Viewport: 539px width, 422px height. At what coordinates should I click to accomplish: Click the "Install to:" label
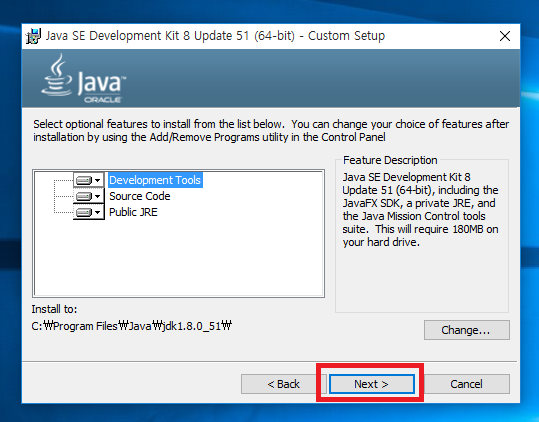[x=54, y=309]
